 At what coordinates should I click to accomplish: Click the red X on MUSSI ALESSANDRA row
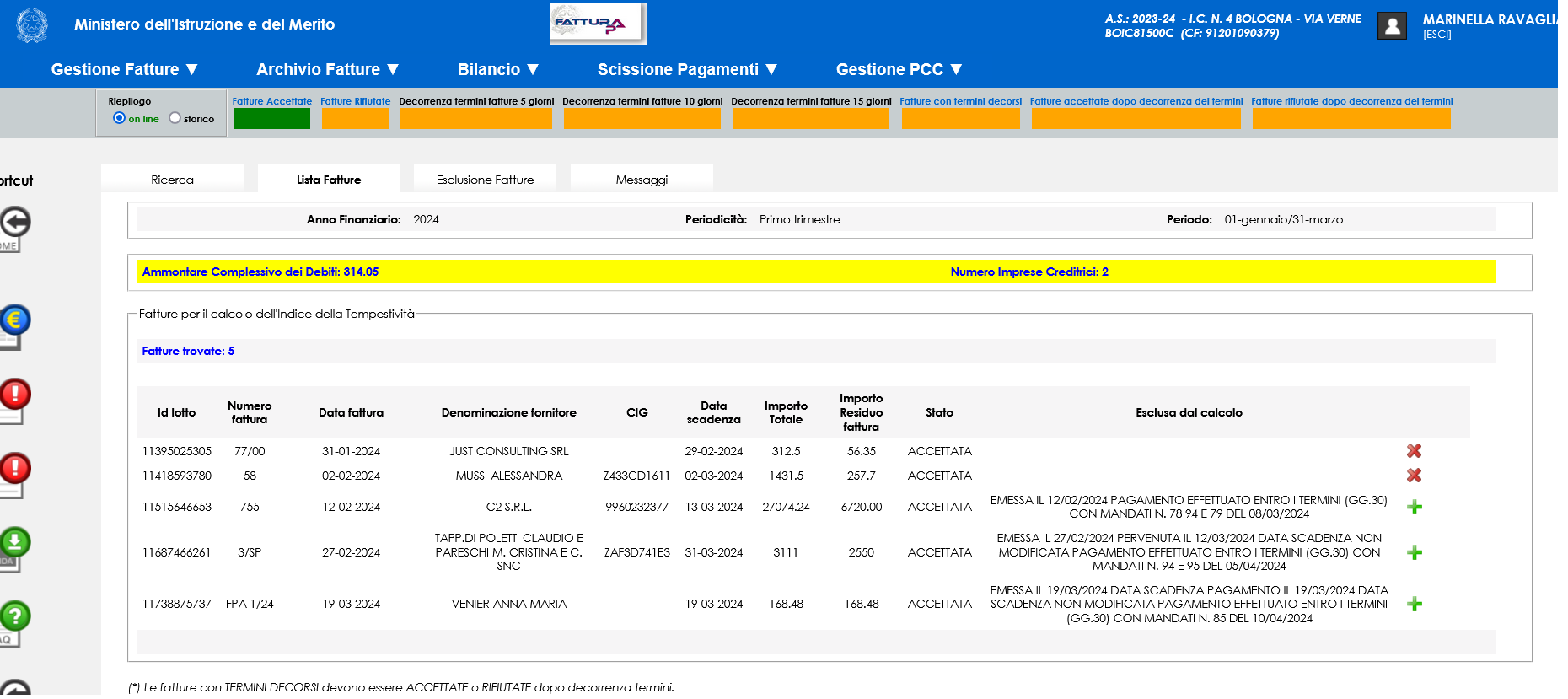tap(1414, 476)
